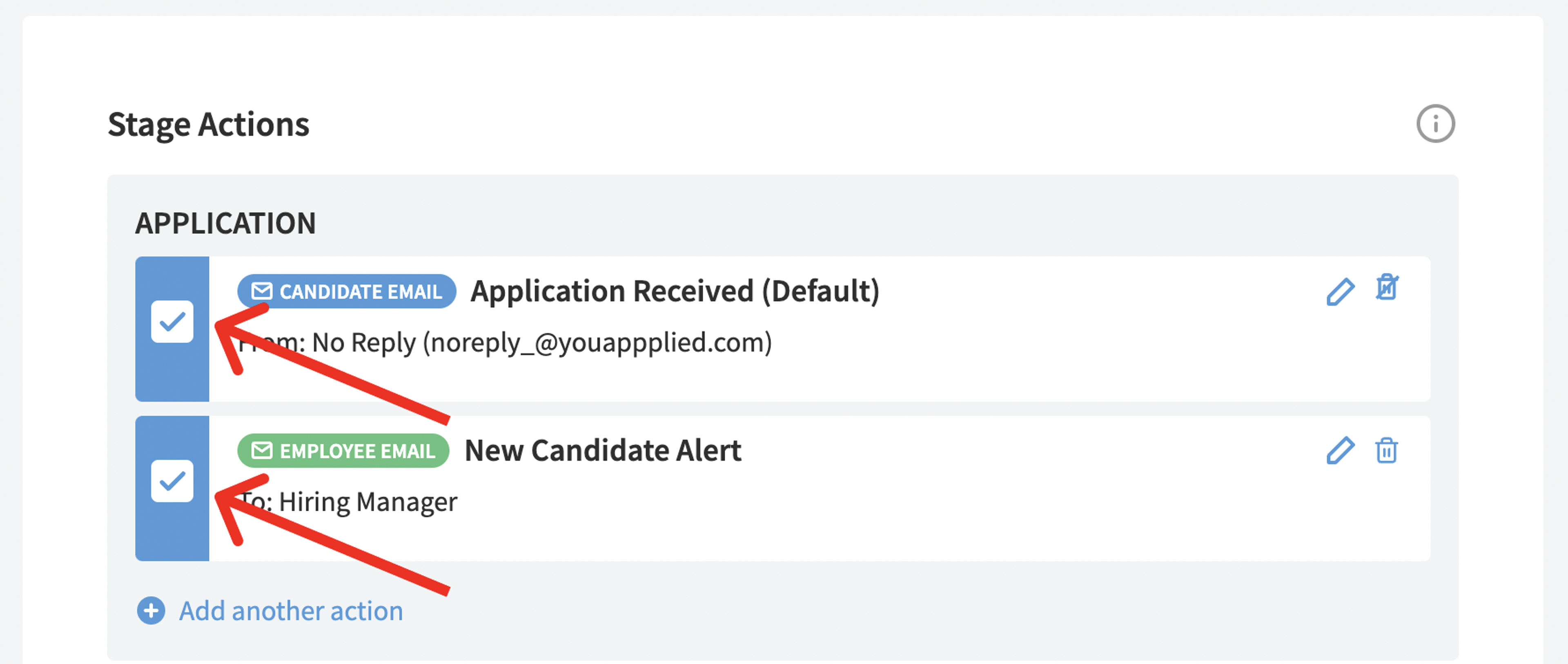Click the Stage Actions section heading
1568x664 pixels.
pyautogui.click(x=209, y=125)
